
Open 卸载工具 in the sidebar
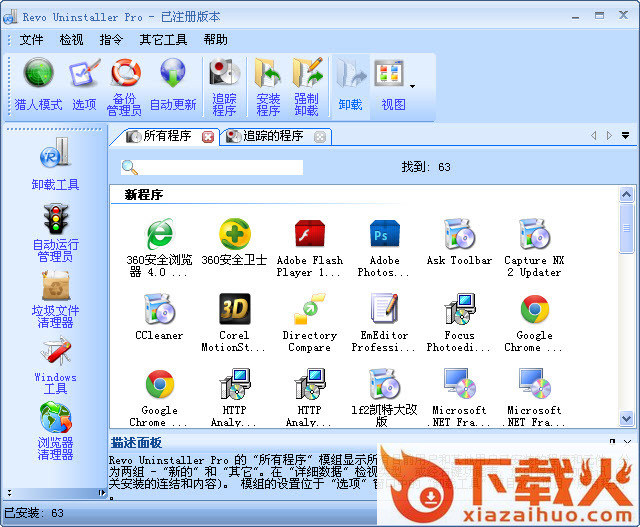[55, 164]
